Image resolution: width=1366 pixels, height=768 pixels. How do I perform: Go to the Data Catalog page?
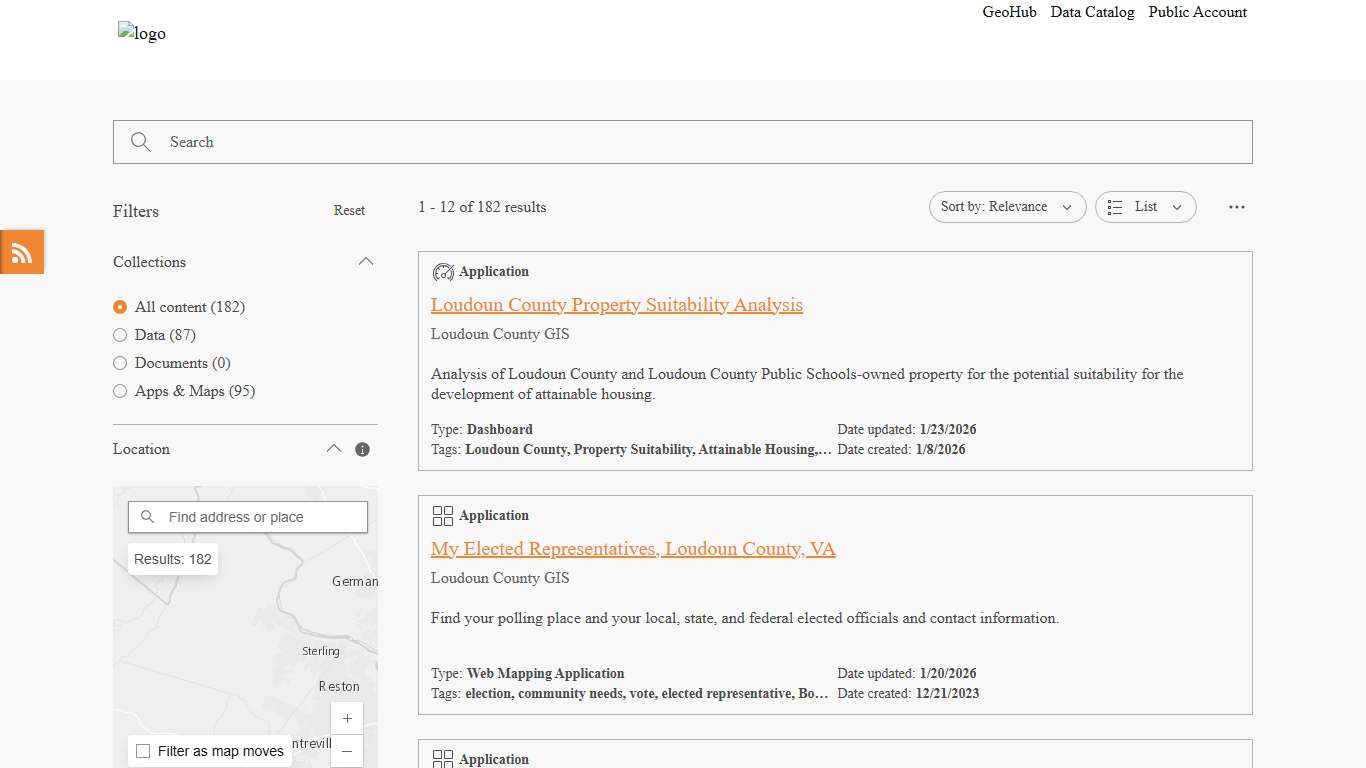click(1092, 12)
